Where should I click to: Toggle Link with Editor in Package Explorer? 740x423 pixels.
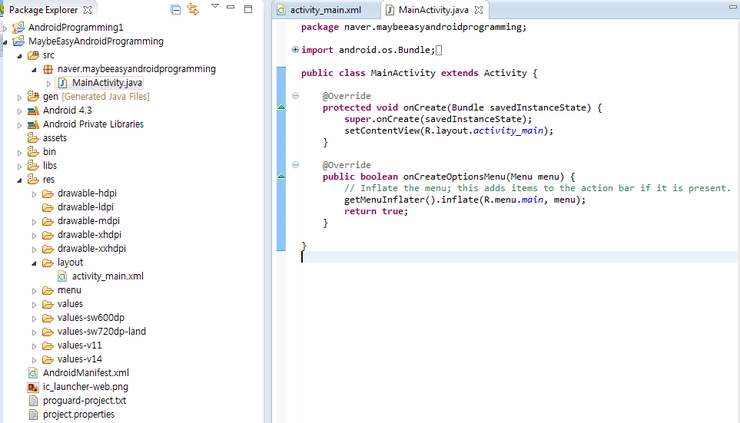pyautogui.click(x=193, y=9)
